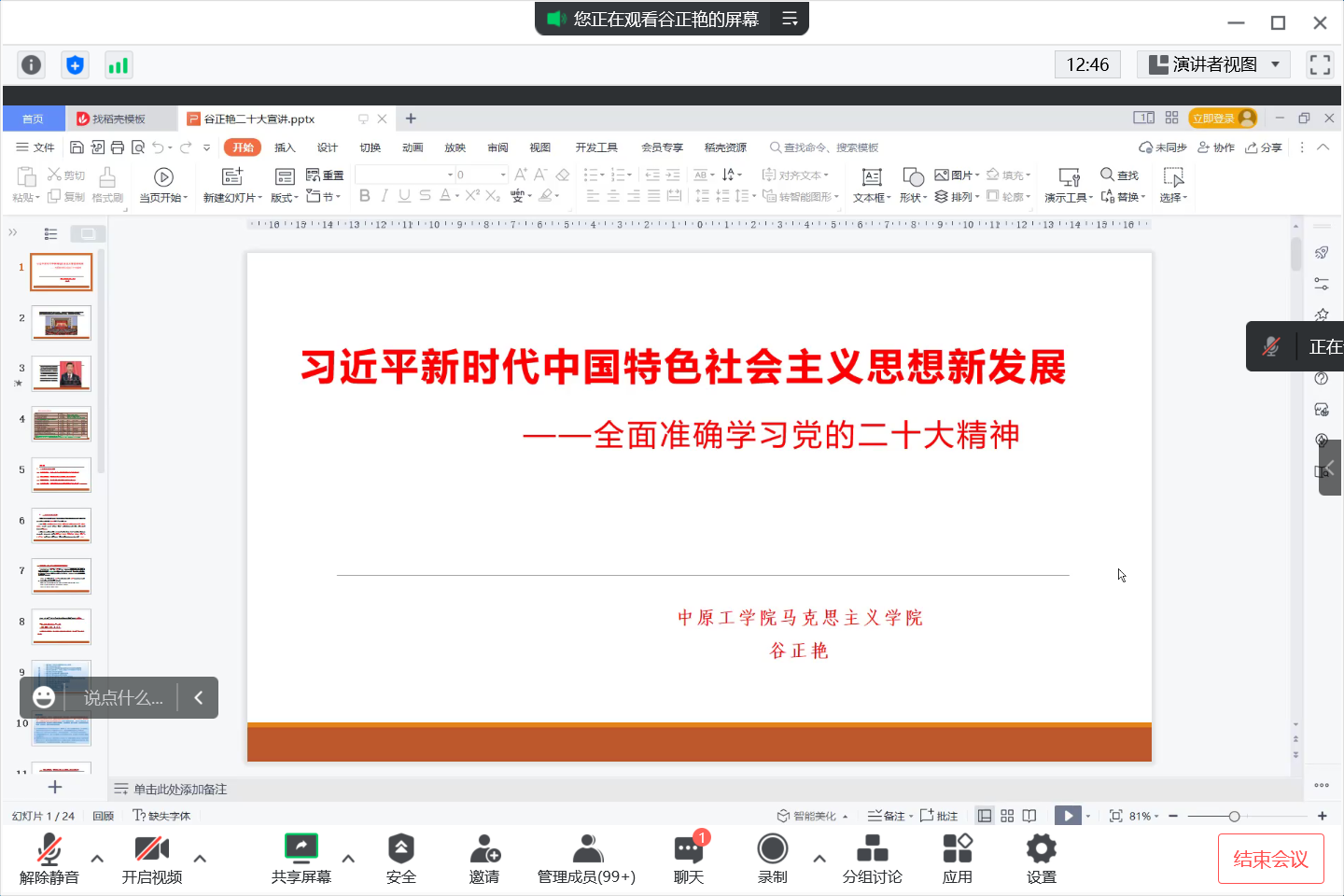Select the 格式刷 format painter

(x=106, y=185)
